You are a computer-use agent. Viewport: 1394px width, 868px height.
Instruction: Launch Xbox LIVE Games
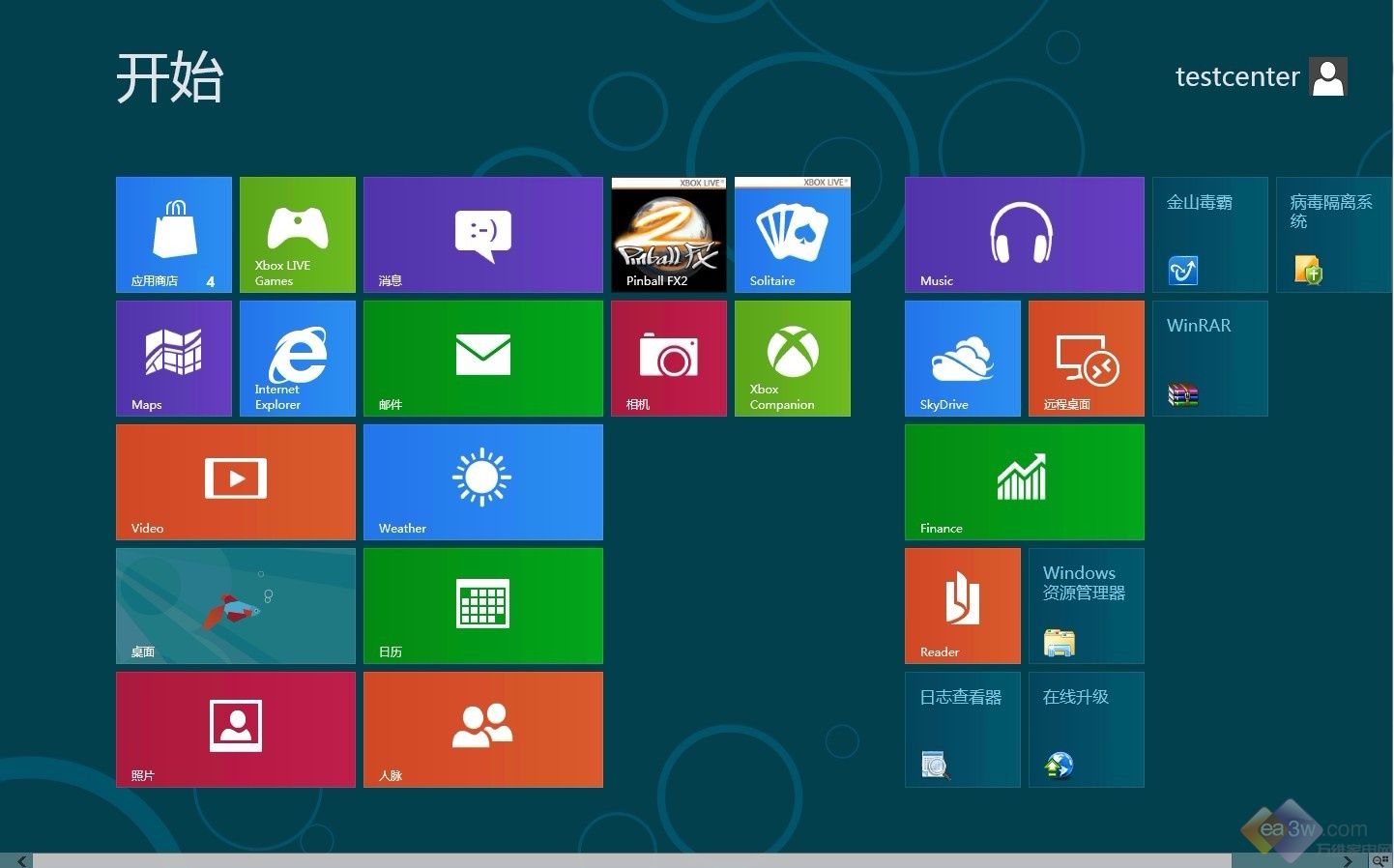297,234
